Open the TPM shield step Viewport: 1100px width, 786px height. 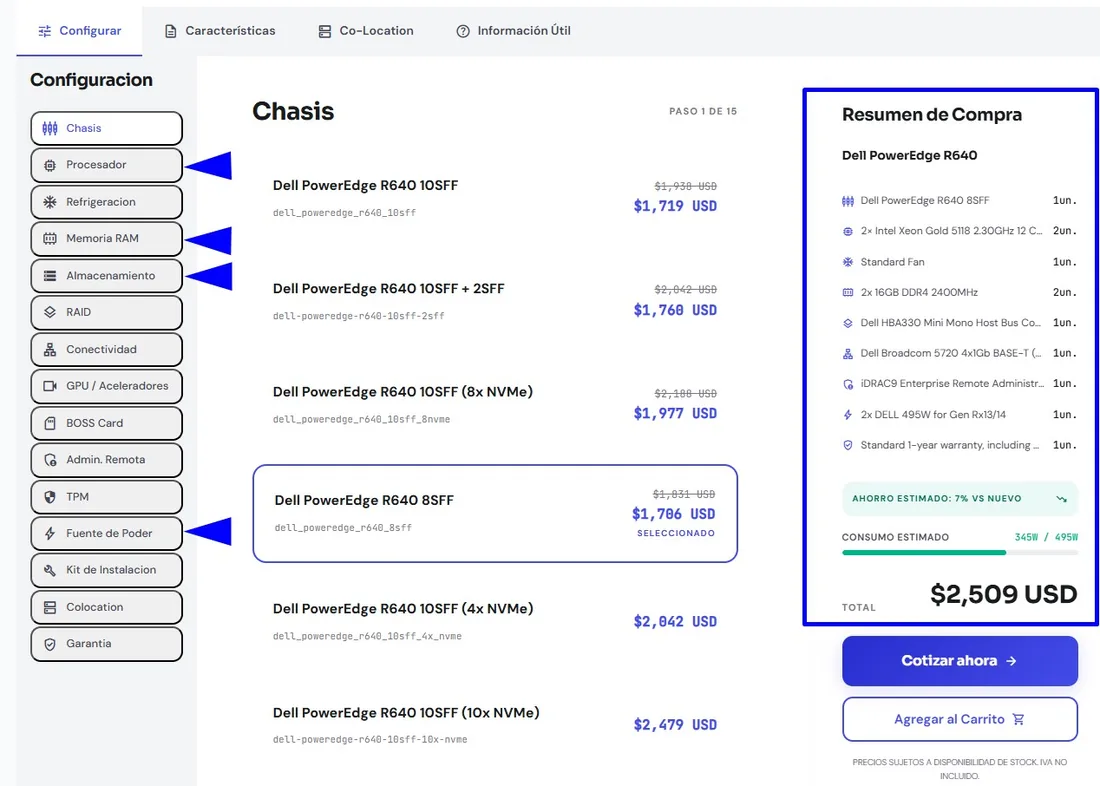(107, 497)
